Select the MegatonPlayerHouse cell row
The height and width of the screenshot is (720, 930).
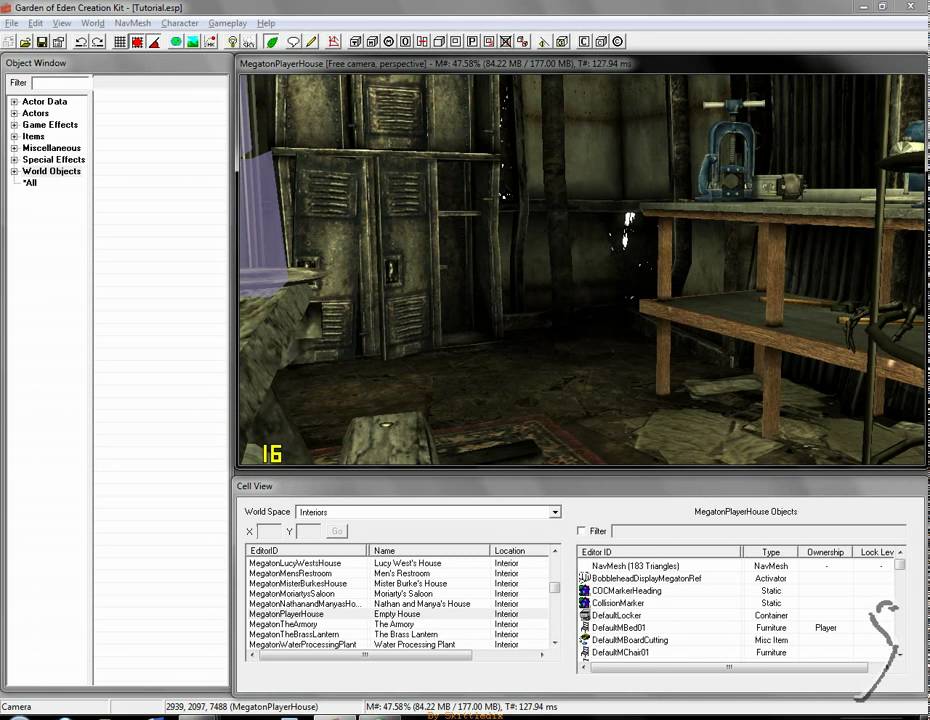coord(397,614)
